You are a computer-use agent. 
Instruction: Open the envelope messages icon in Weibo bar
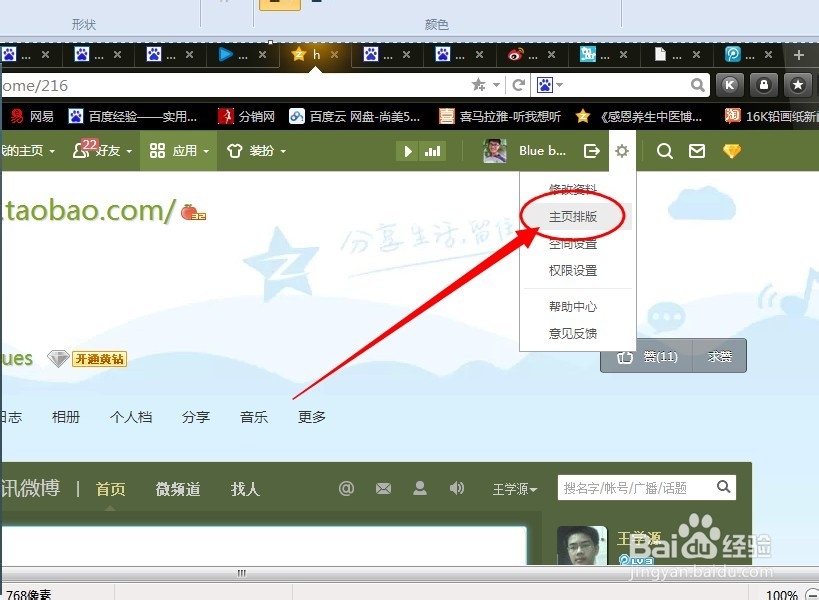point(383,488)
